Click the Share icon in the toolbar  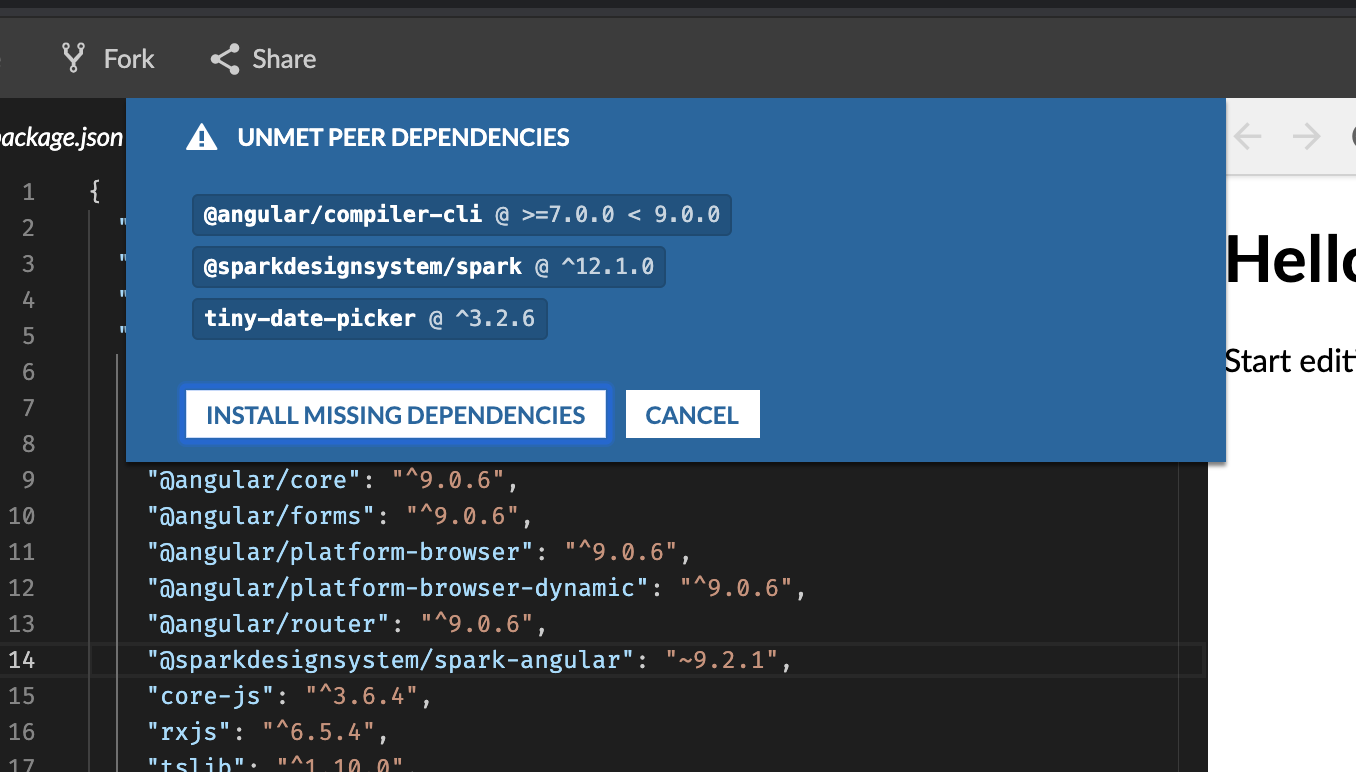[224, 58]
